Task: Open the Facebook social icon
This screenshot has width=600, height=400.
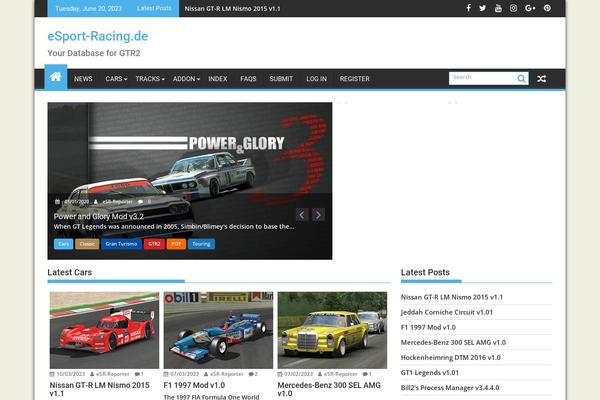Action: pyautogui.click(x=468, y=8)
